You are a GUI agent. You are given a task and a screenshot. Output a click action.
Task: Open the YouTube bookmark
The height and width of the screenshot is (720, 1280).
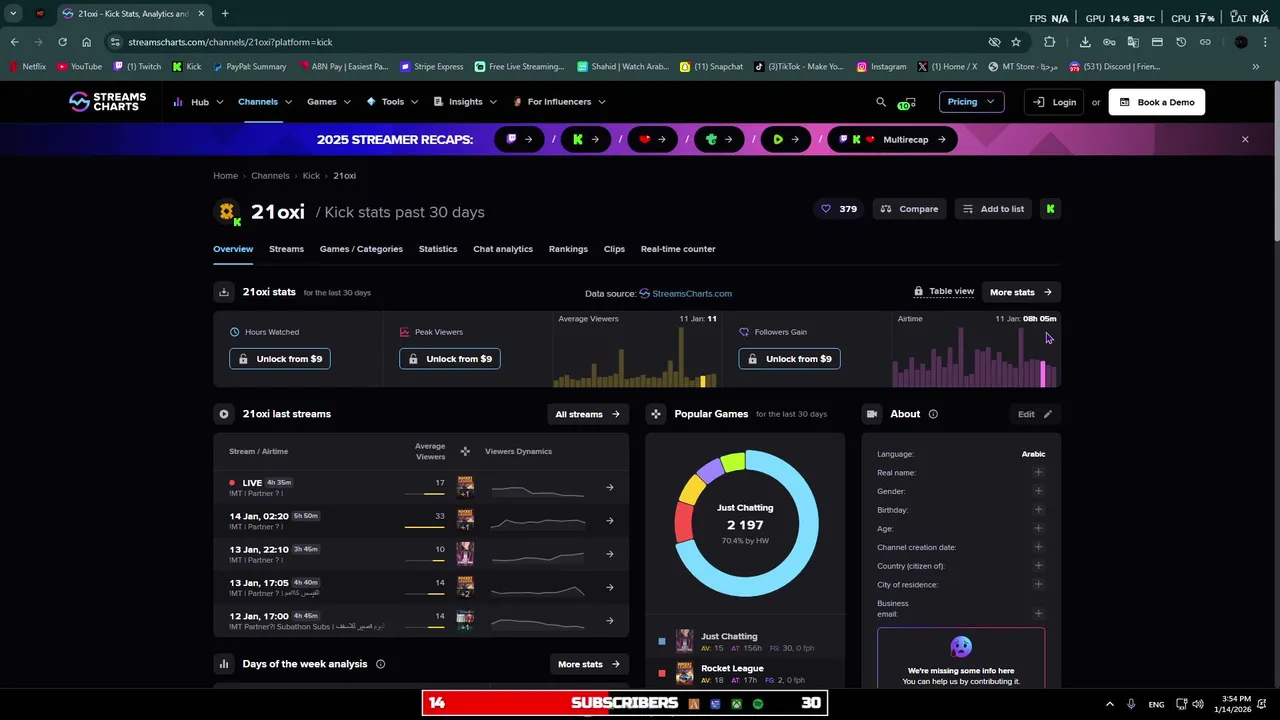[79, 67]
